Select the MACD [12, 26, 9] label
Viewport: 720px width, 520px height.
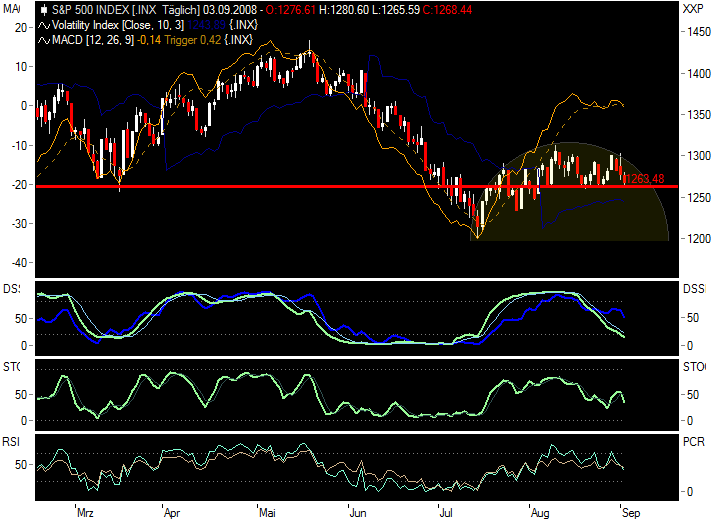pyautogui.click(x=93, y=40)
